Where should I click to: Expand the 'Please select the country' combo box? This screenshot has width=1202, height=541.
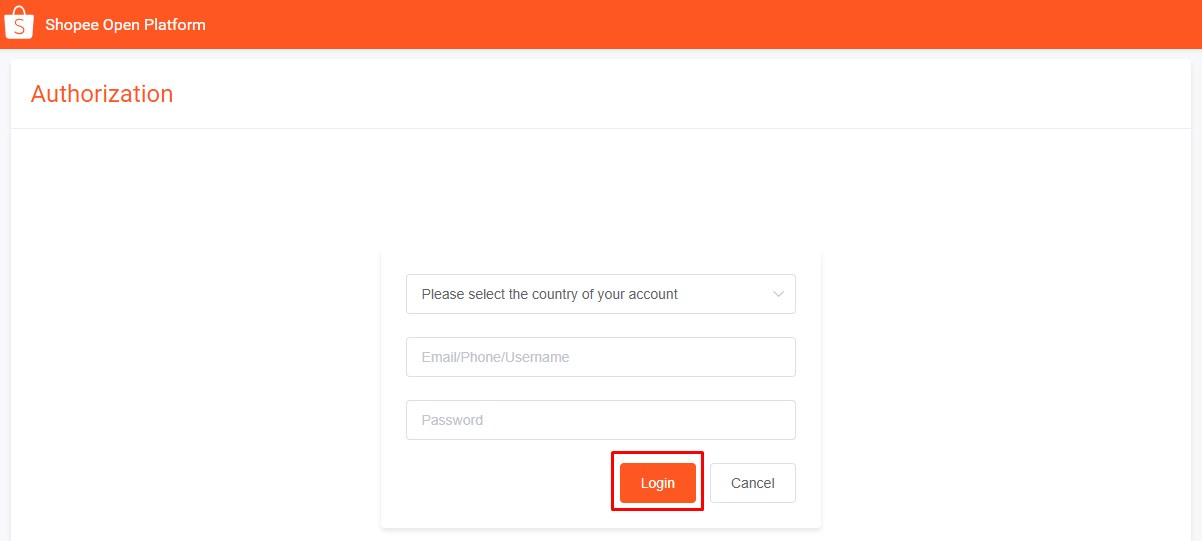pos(600,294)
